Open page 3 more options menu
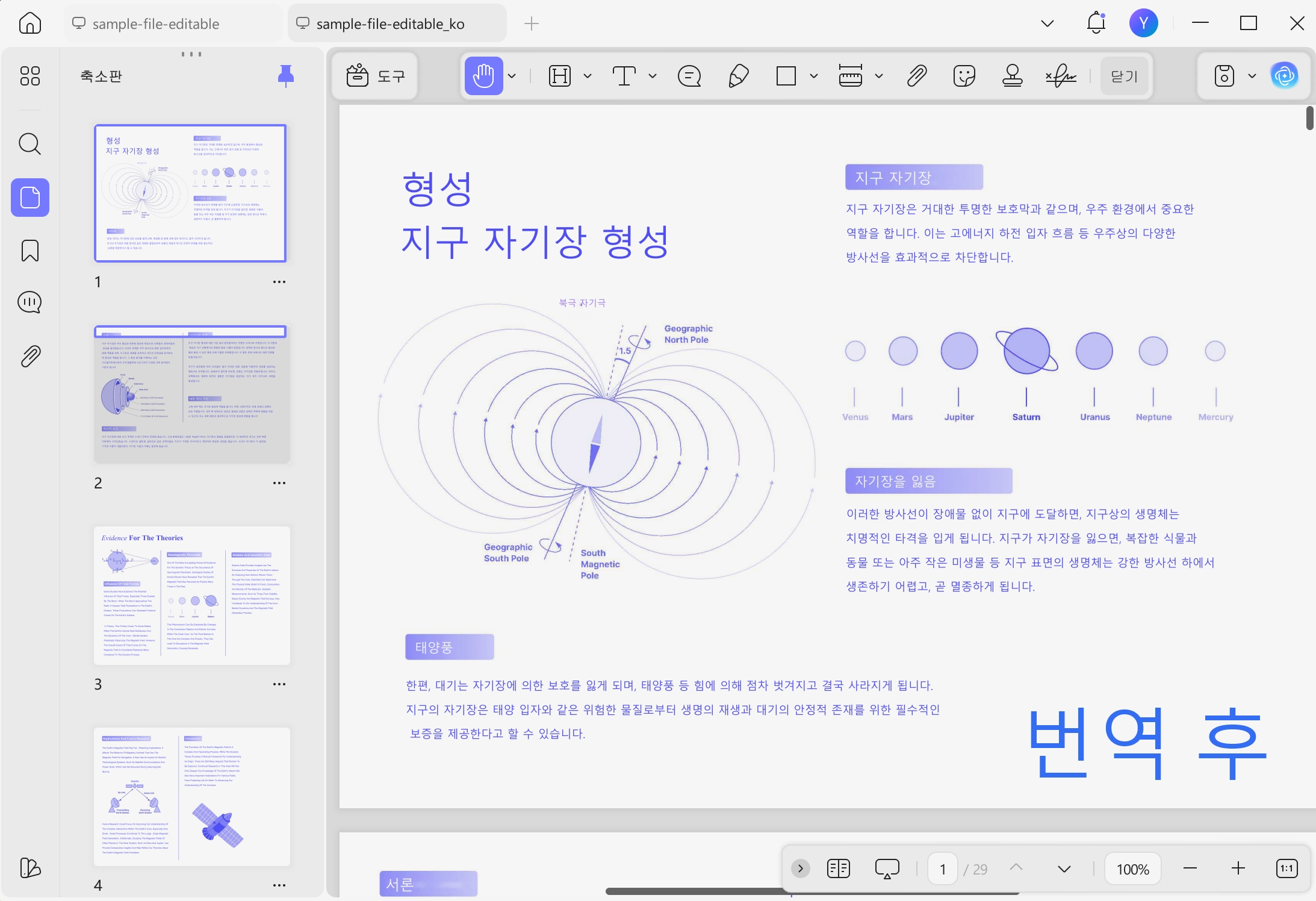Viewport: 1316px width, 901px height. click(279, 684)
